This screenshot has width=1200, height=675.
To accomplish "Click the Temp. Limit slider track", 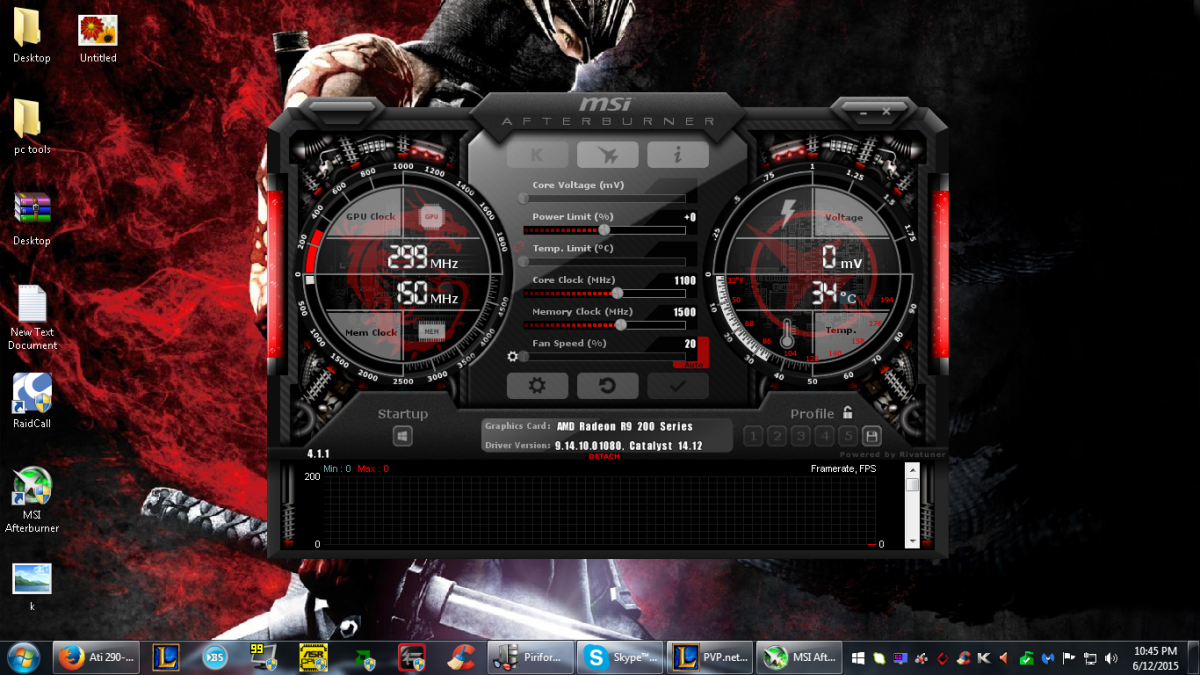I will click(x=604, y=261).
